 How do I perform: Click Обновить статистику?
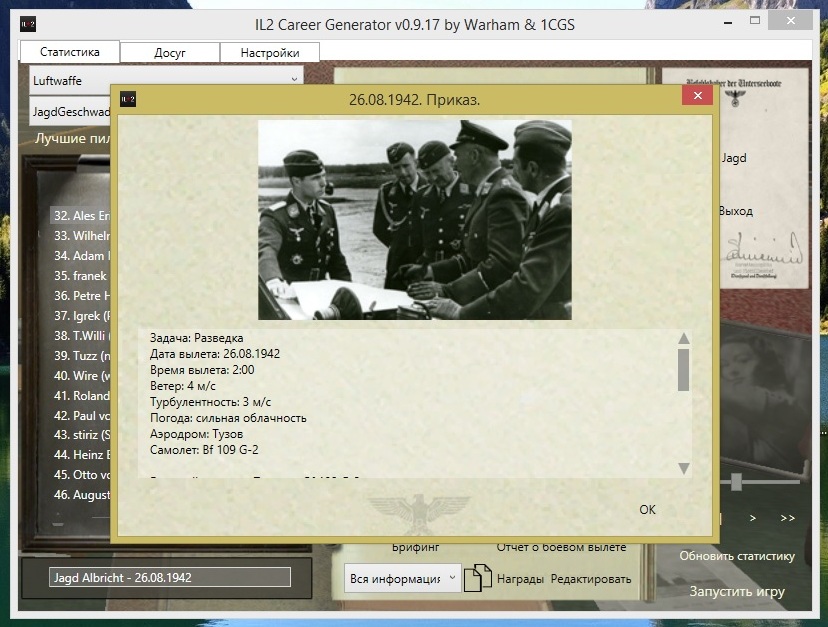737,556
